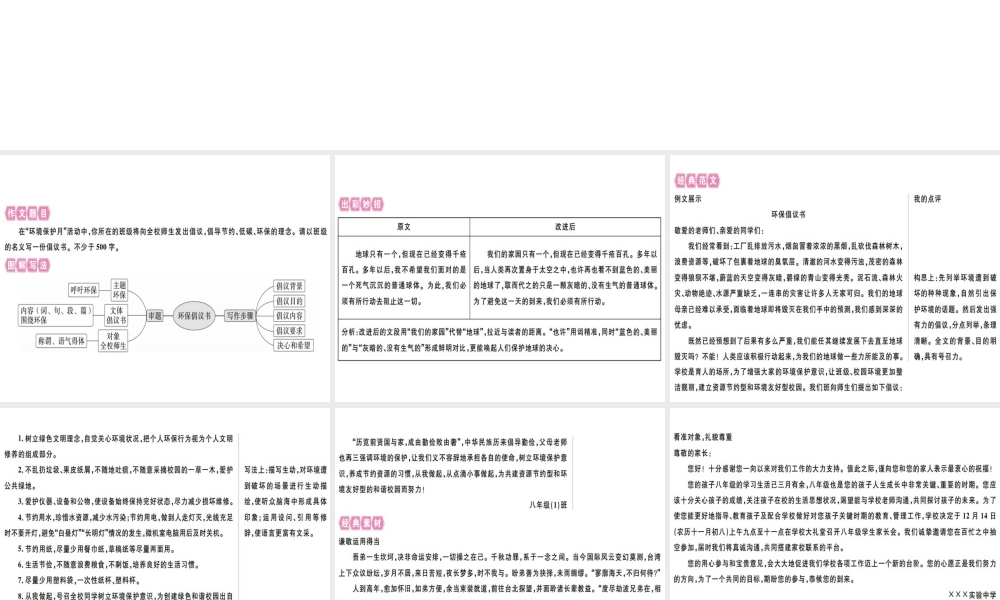Click the pink 作文题目 heading
The image size is (1000, 600).
[27, 213]
